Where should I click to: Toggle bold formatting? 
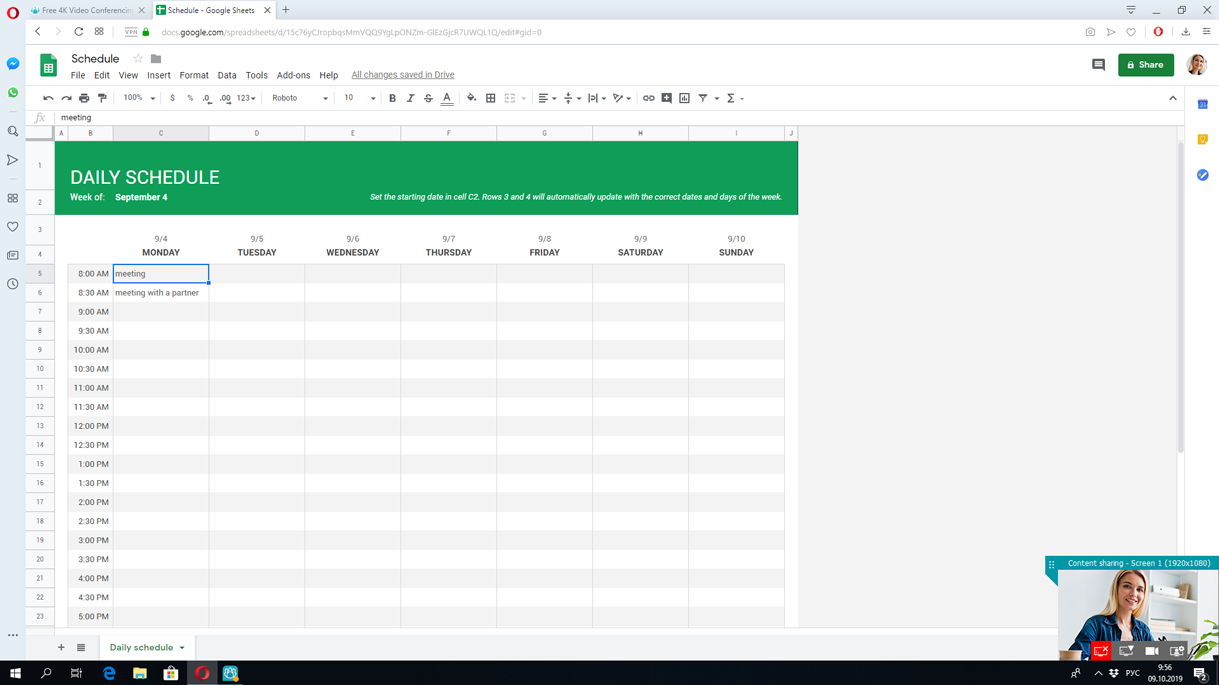click(392, 98)
